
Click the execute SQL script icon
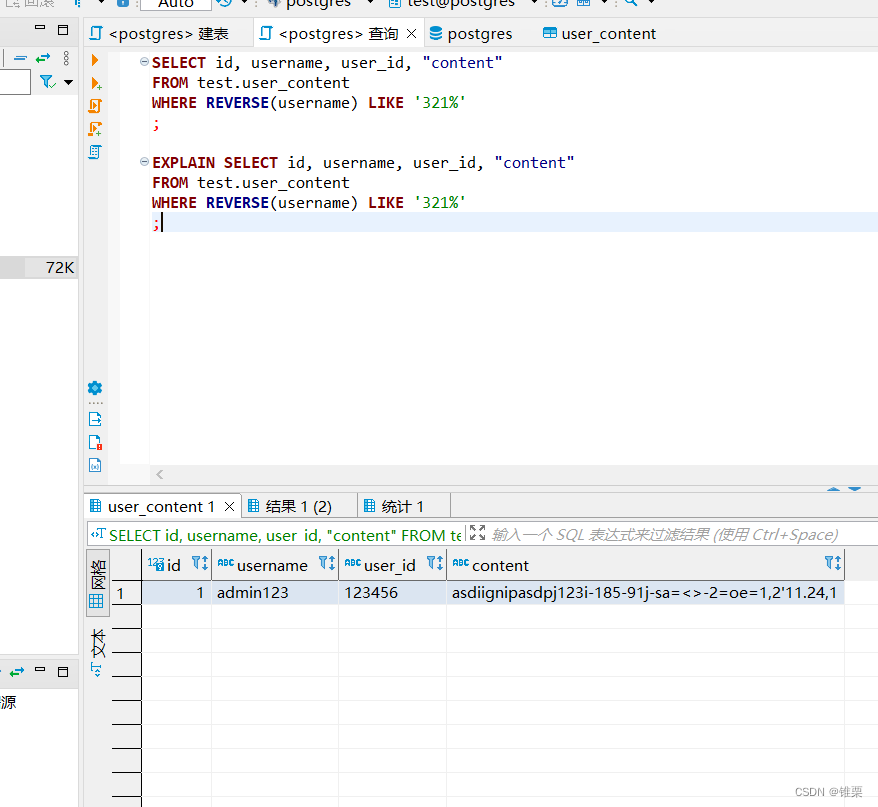pyautogui.click(x=95, y=106)
